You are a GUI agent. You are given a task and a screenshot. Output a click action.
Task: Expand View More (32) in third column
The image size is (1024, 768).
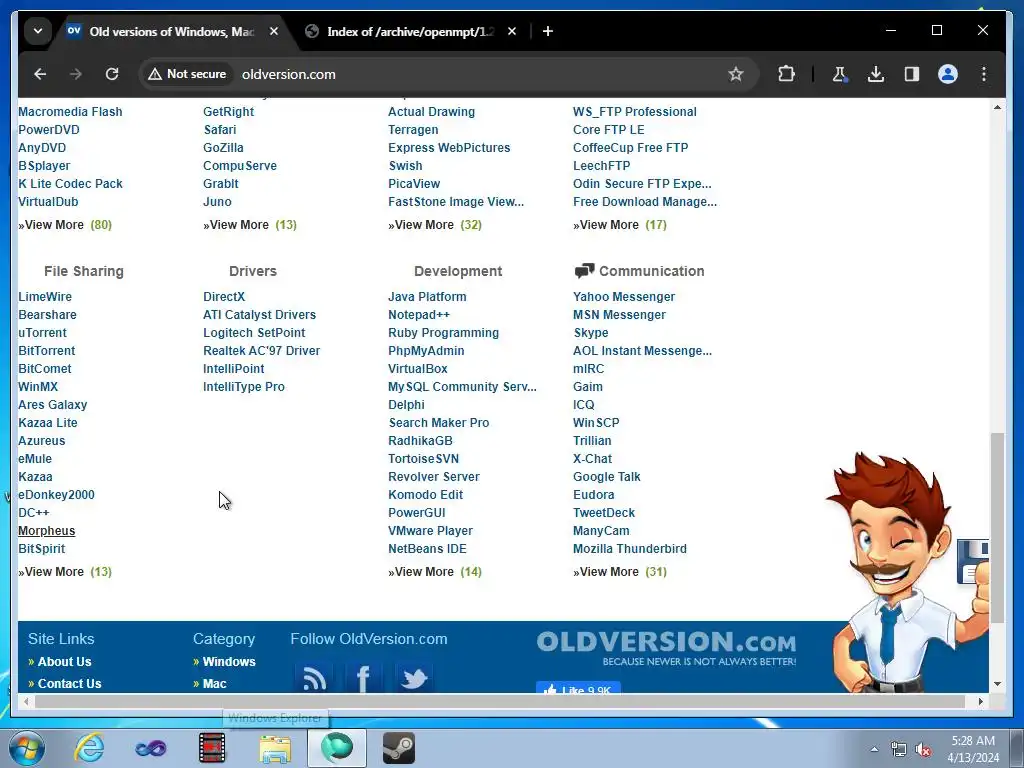pos(435,225)
